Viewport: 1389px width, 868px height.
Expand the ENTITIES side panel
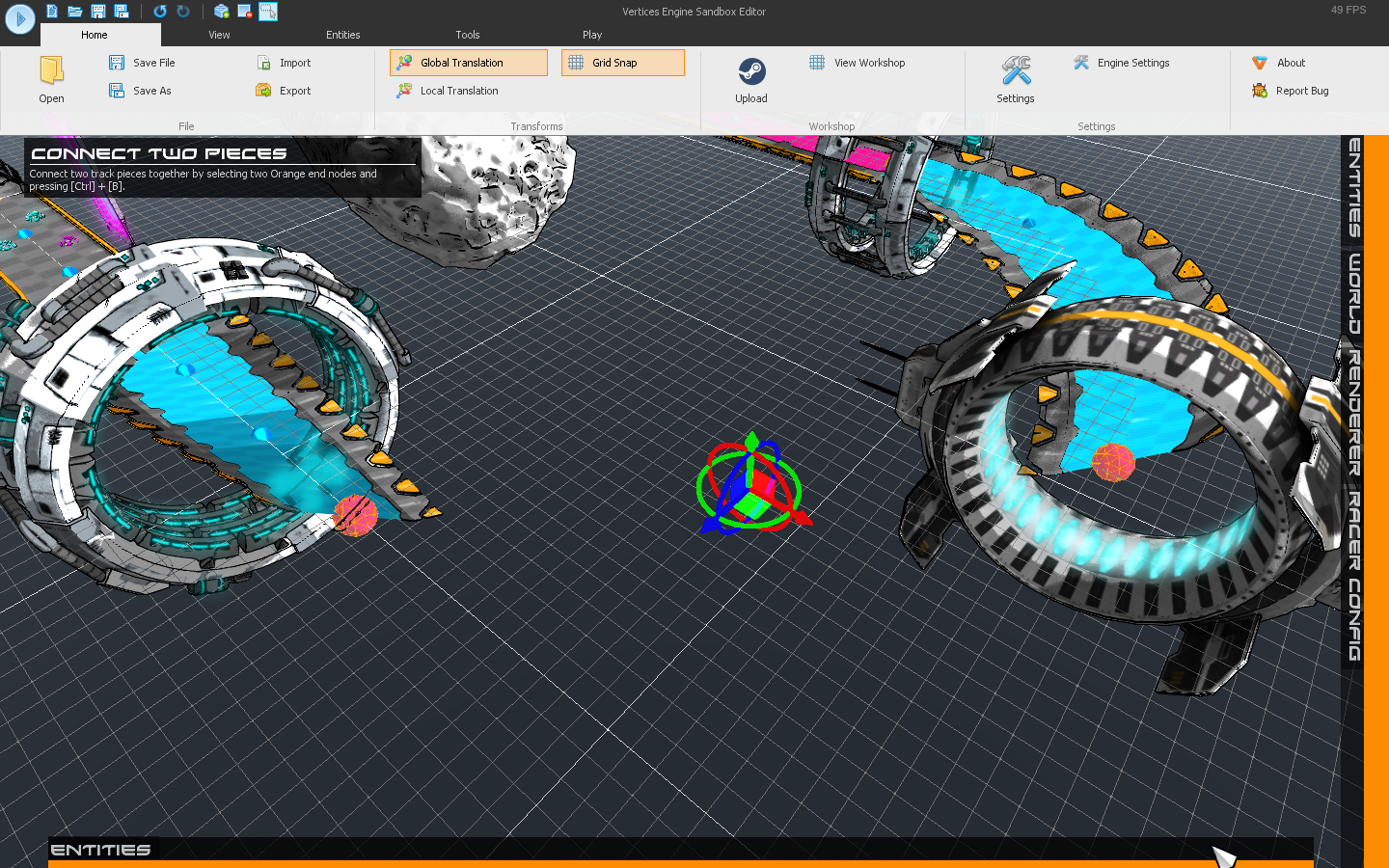1354,187
